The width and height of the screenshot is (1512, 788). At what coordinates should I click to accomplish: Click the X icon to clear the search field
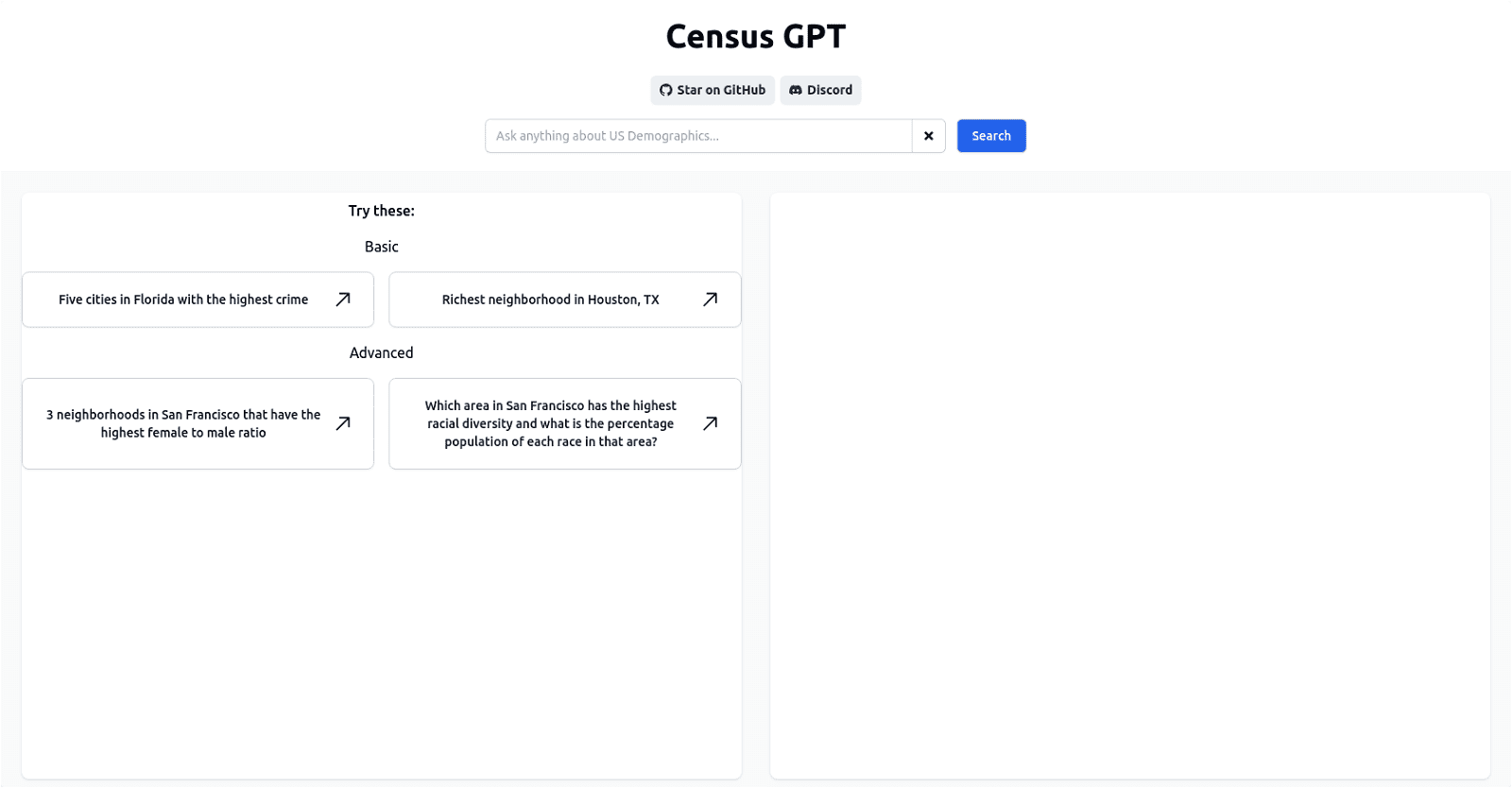click(x=929, y=135)
